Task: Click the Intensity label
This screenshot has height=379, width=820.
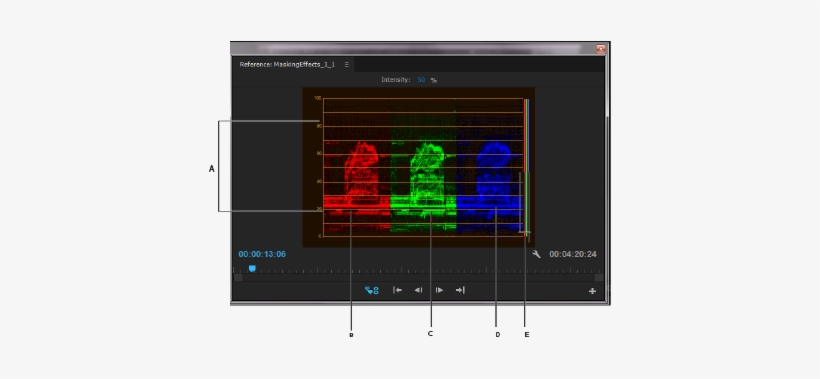Action: [x=396, y=80]
